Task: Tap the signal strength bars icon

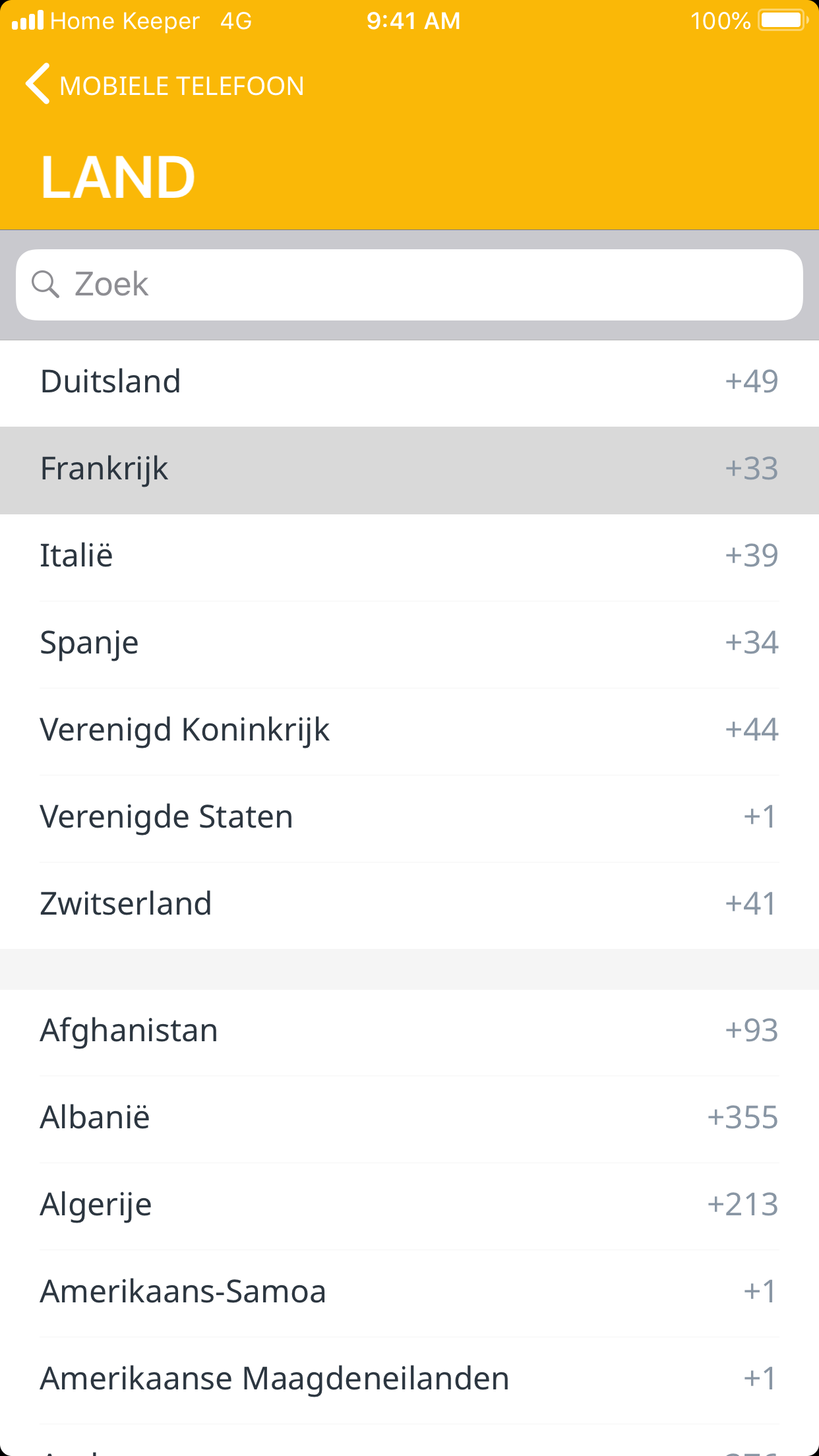Action: tap(28, 20)
